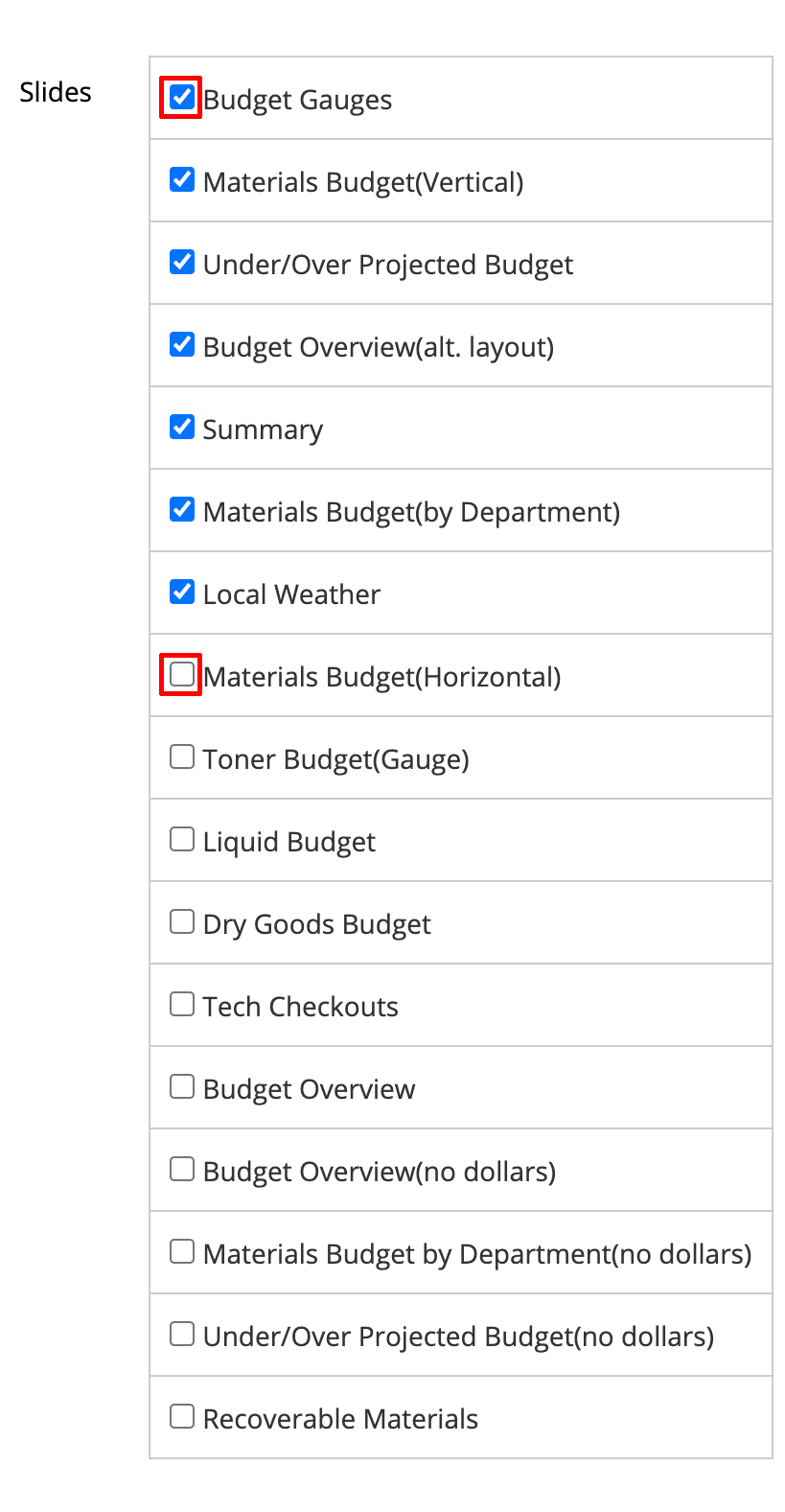Select the Summary slide label text

(263, 429)
